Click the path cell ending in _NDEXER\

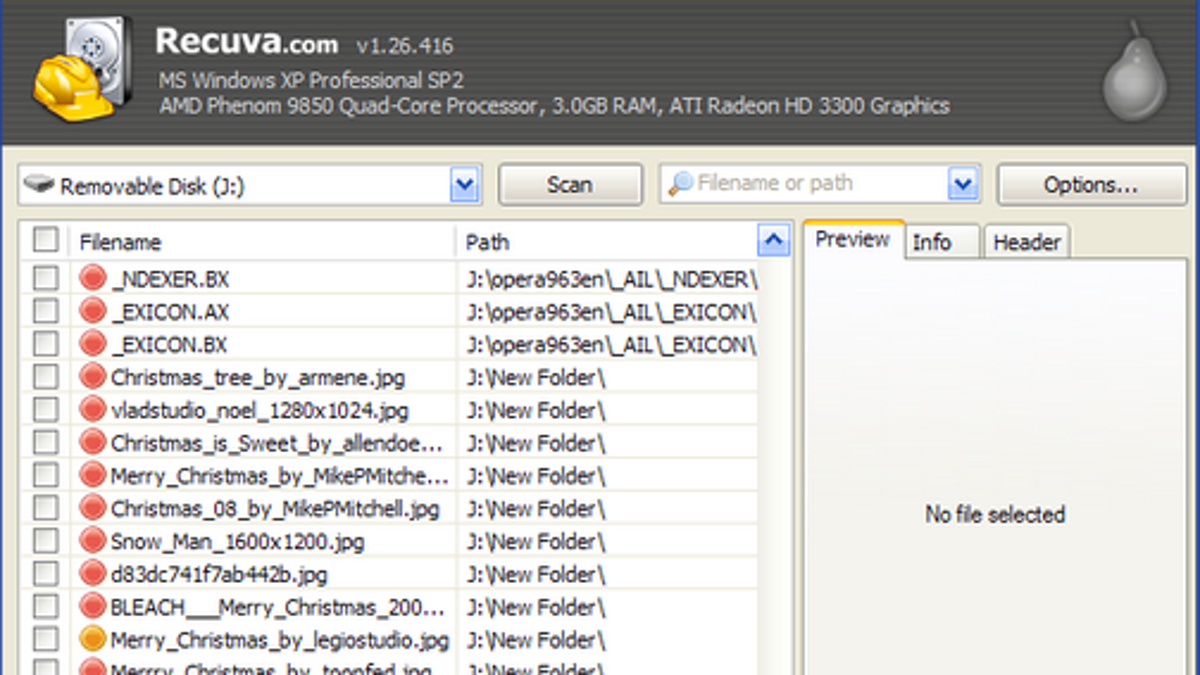pos(611,279)
